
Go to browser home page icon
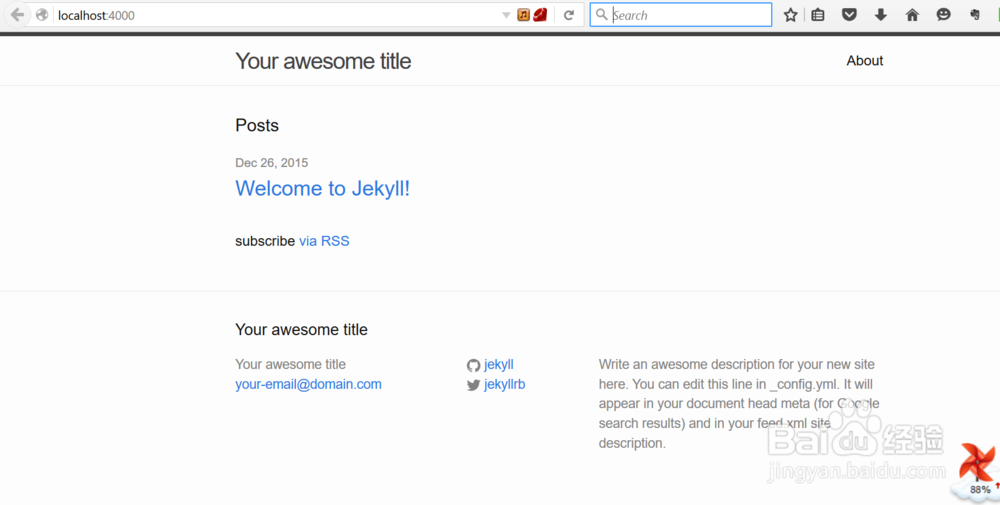pos(912,15)
